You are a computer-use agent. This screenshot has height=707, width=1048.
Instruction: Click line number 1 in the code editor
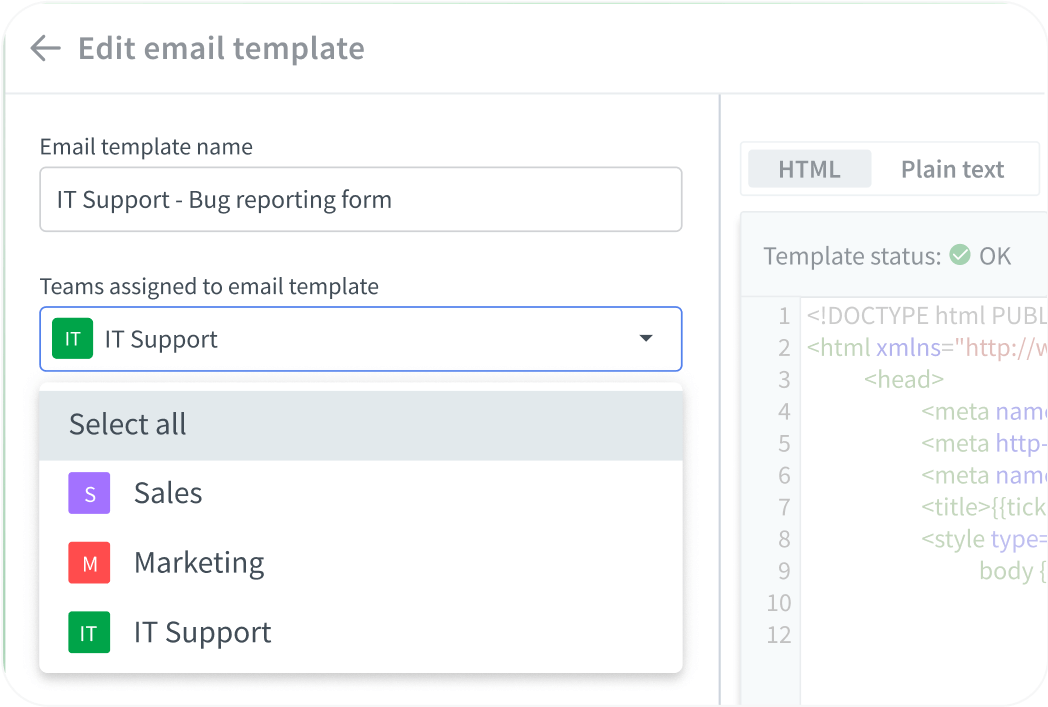point(784,315)
